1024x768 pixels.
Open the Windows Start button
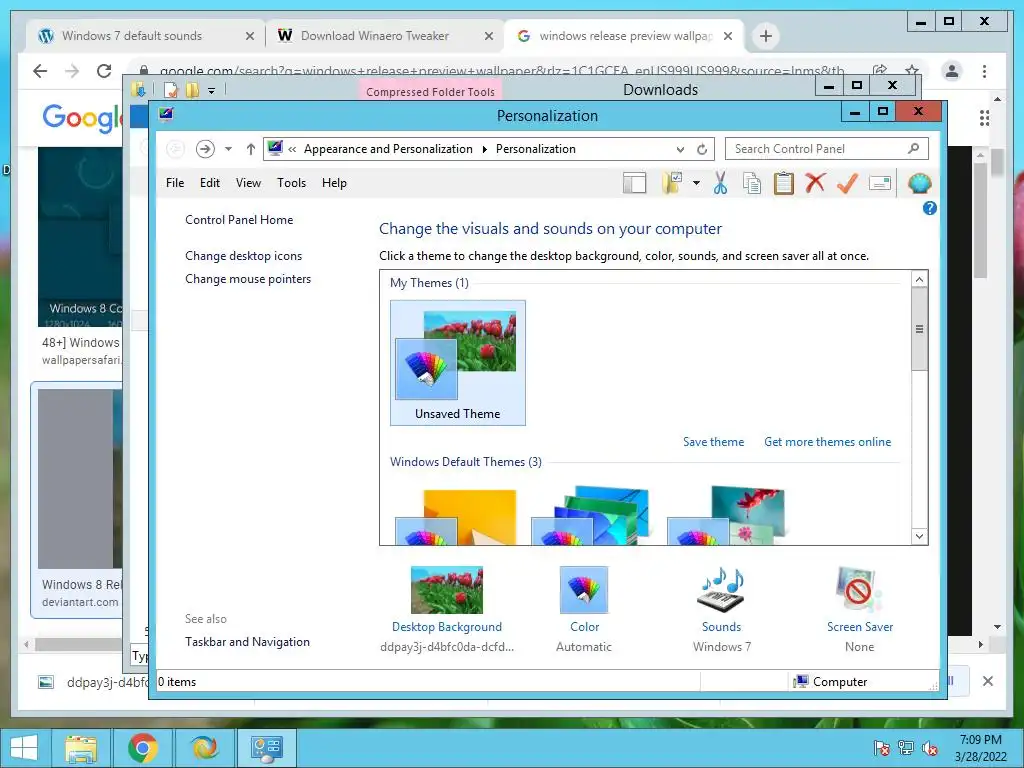click(24, 748)
